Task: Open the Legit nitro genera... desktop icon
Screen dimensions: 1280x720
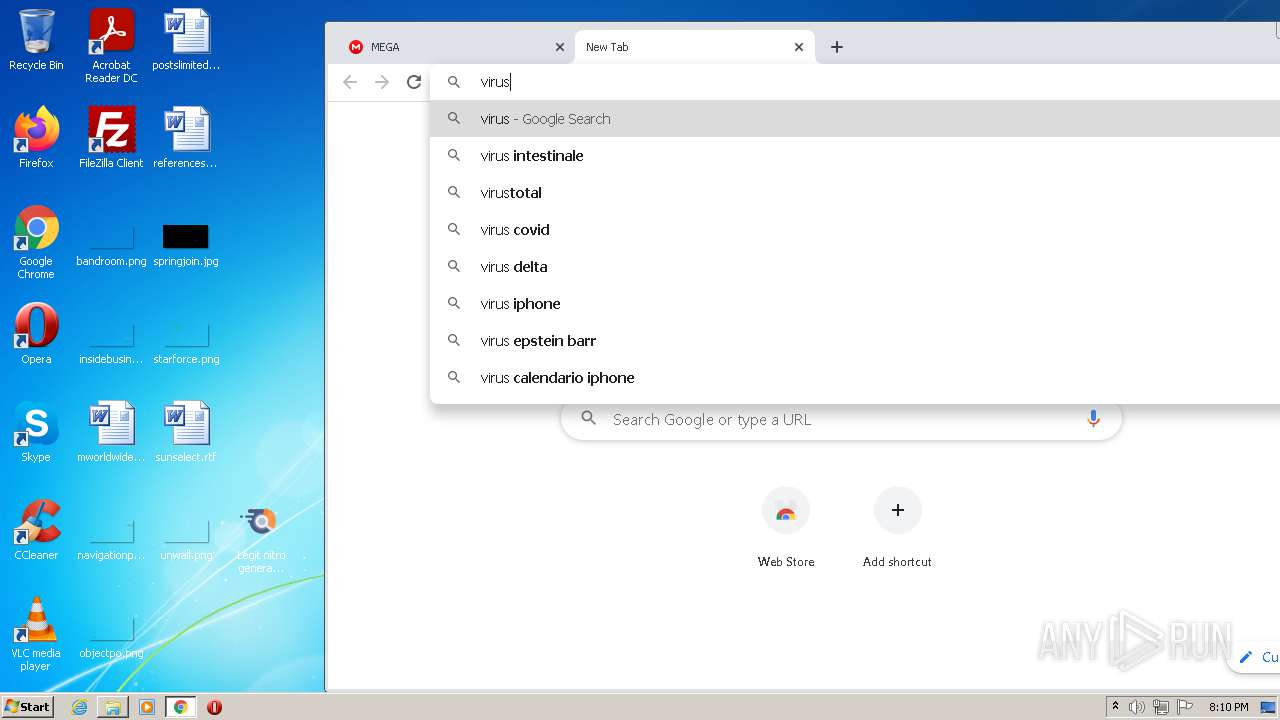Action: (261, 540)
